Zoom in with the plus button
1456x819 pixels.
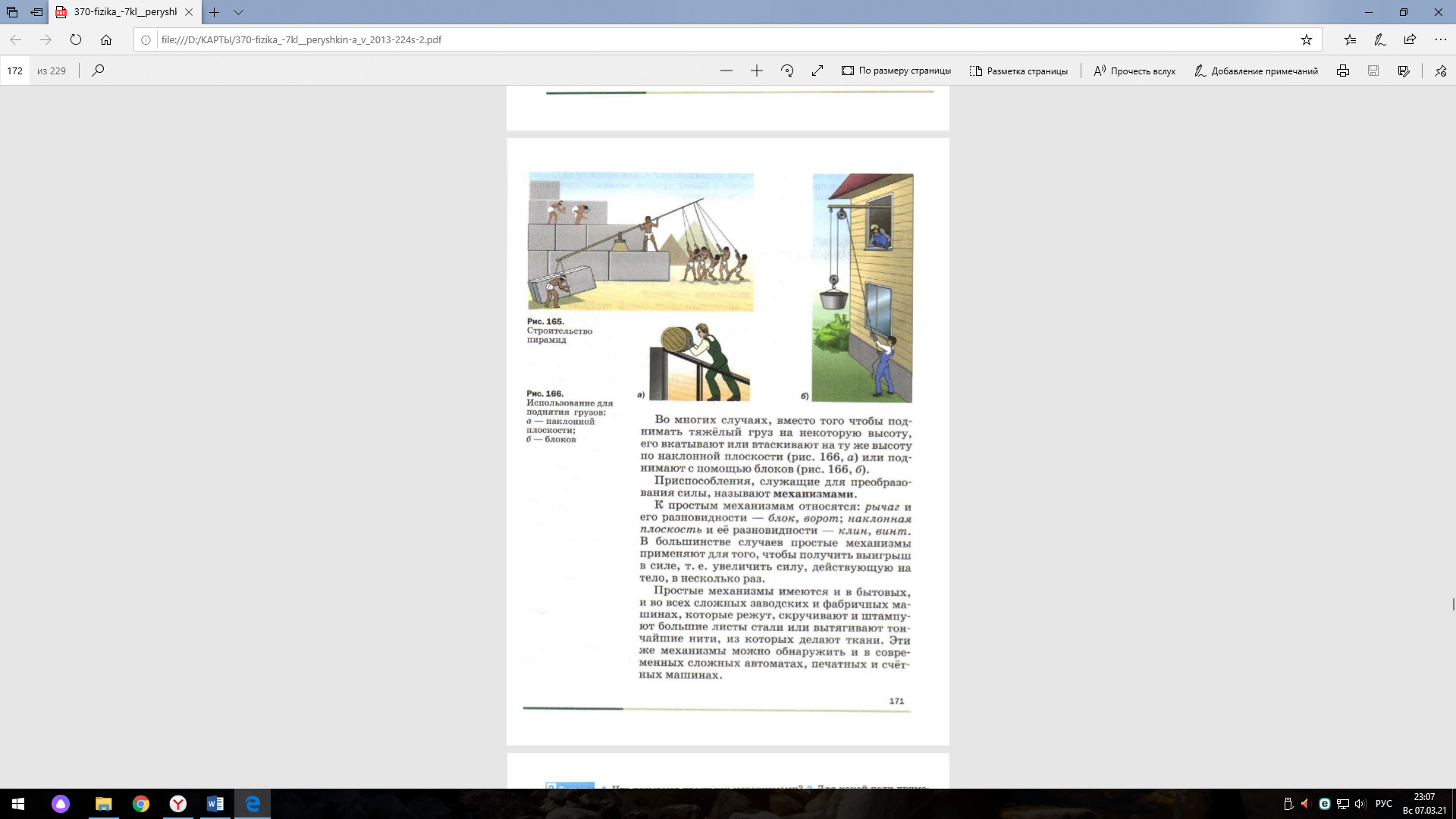(x=757, y=71)
